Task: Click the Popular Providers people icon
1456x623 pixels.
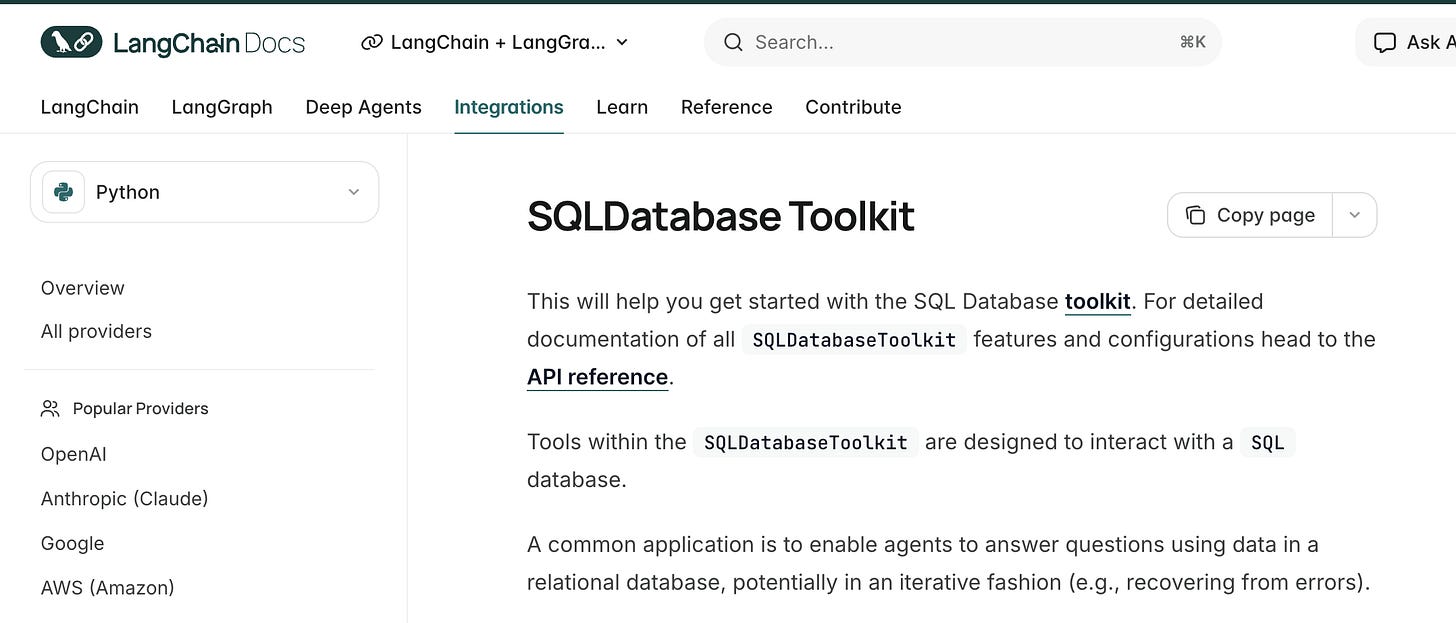Action: click(50, 408)
